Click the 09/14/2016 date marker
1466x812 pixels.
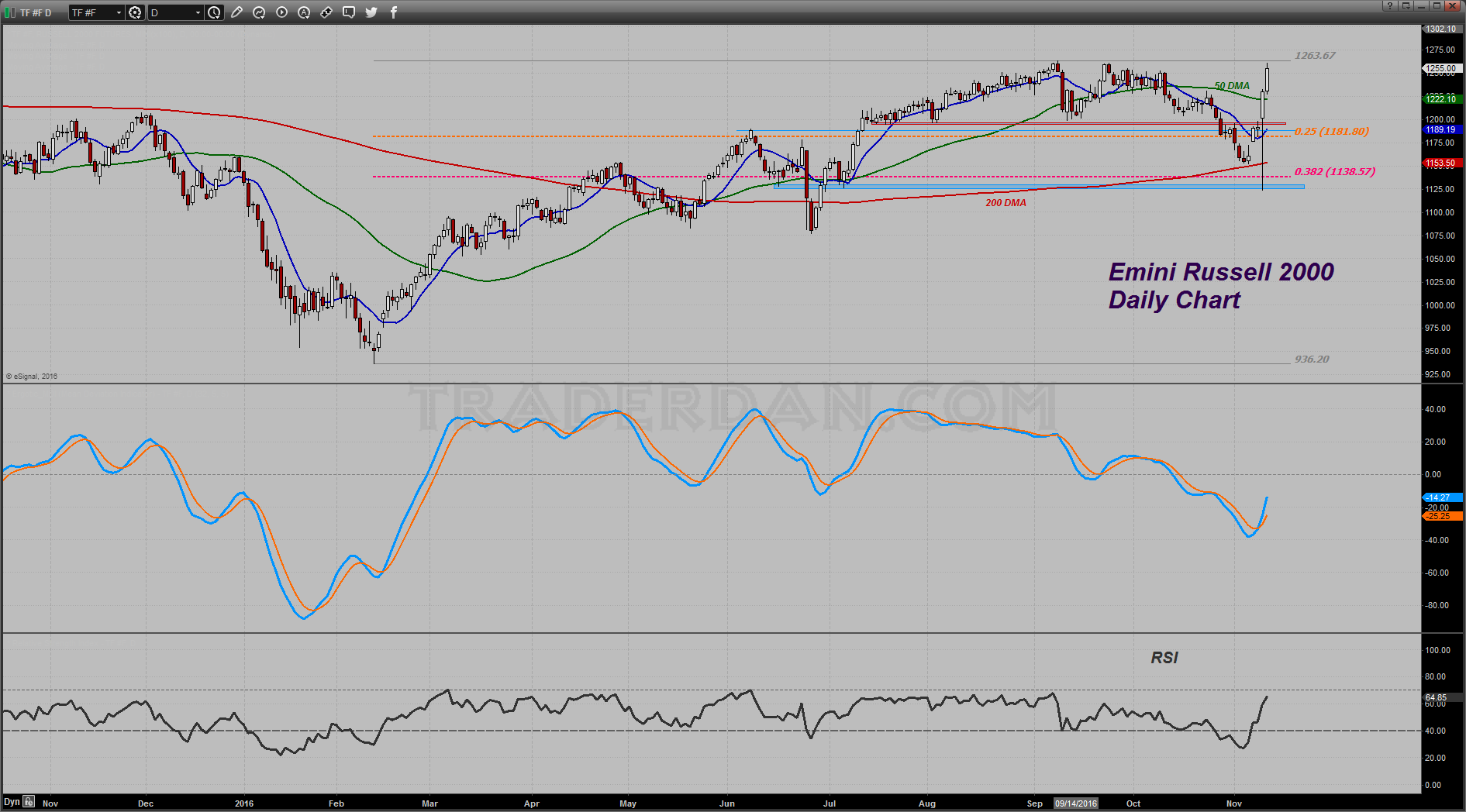(x=1076, y=803)
